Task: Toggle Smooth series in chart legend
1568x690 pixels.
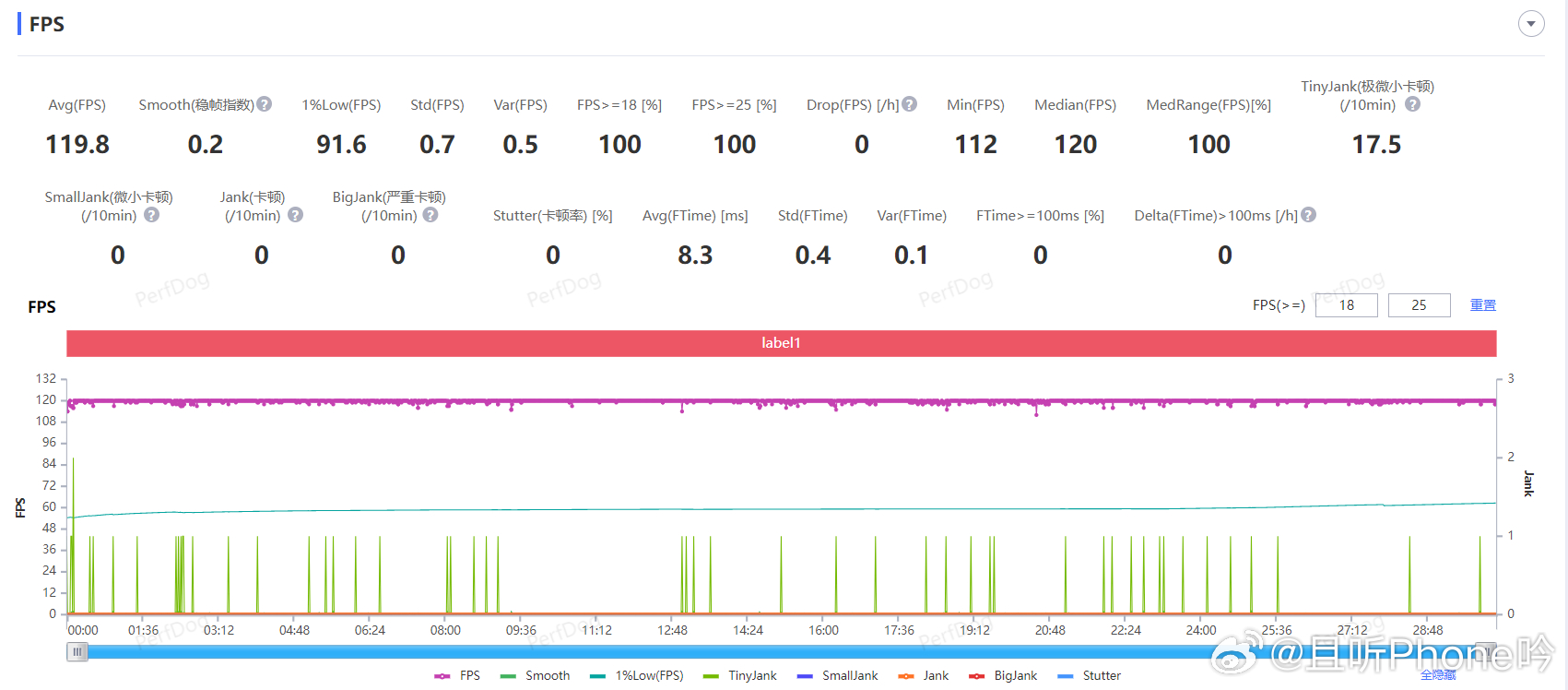Action: tap(535, 676)
